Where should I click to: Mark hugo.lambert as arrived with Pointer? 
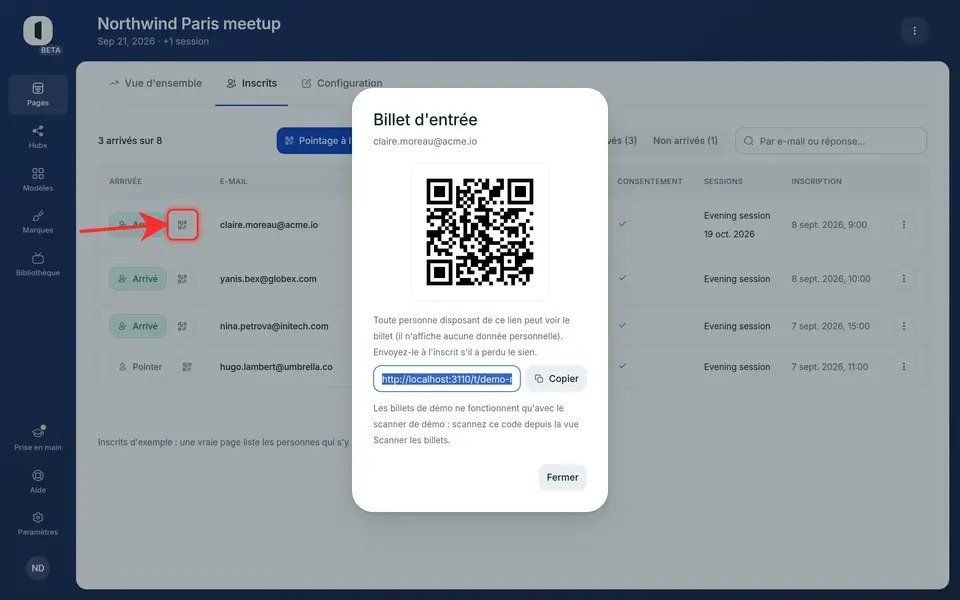[140, 367]
